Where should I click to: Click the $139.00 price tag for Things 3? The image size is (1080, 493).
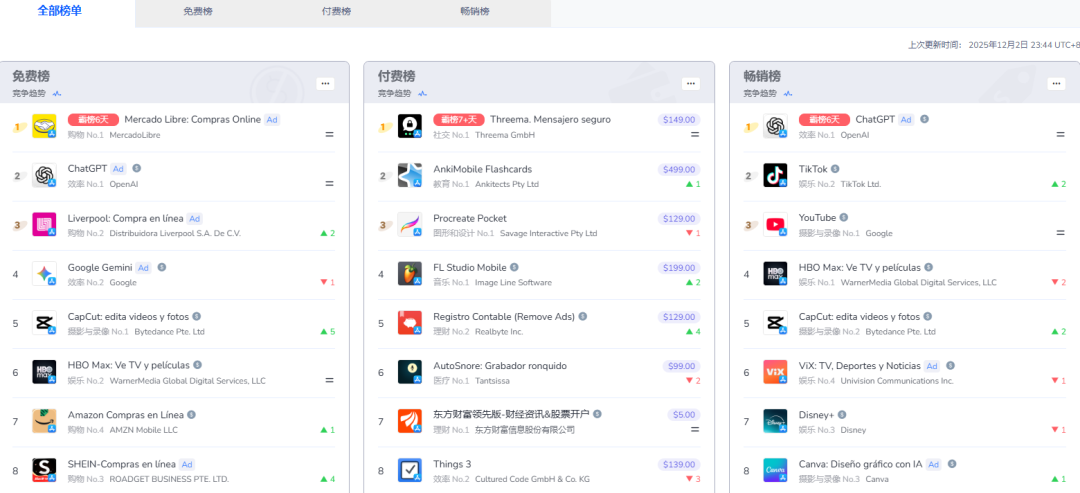[678, 465]
